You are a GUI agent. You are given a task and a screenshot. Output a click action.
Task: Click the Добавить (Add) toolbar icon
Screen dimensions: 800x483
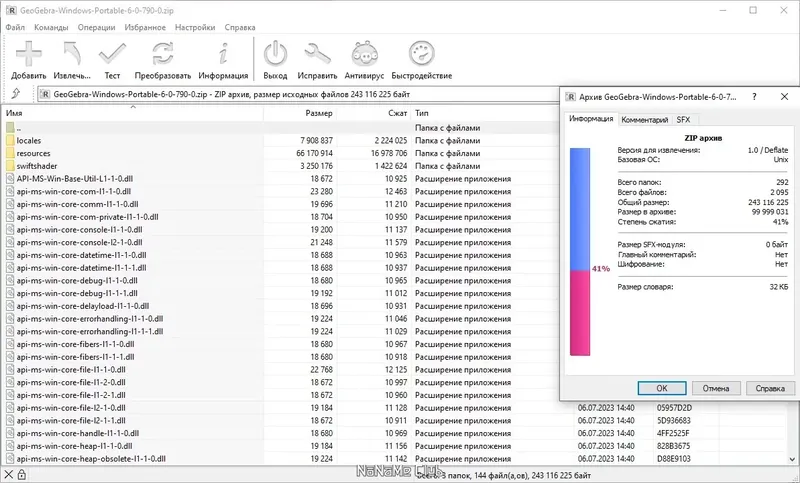[29, 54]
